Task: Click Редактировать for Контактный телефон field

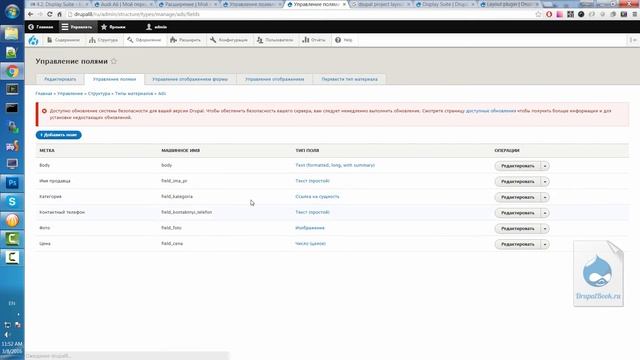Action: click(x=518, y=213)
